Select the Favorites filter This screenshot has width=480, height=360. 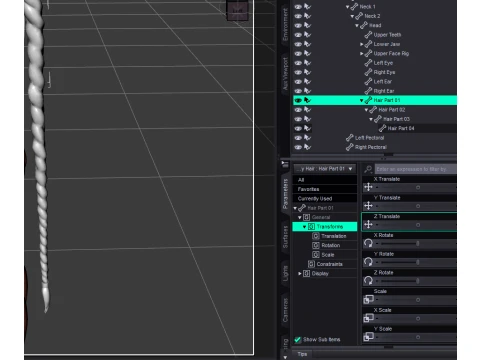click(x=325, y=189)
